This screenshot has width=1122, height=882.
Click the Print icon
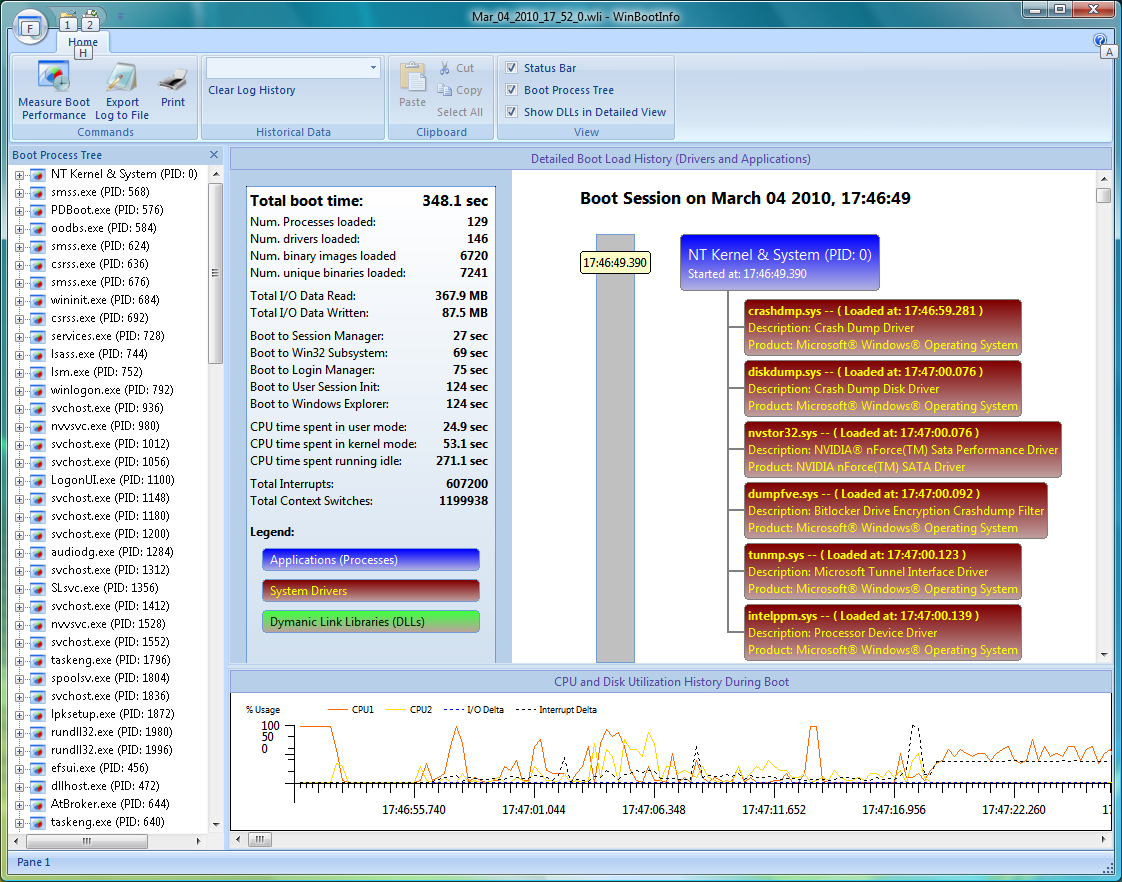(172, 79)
